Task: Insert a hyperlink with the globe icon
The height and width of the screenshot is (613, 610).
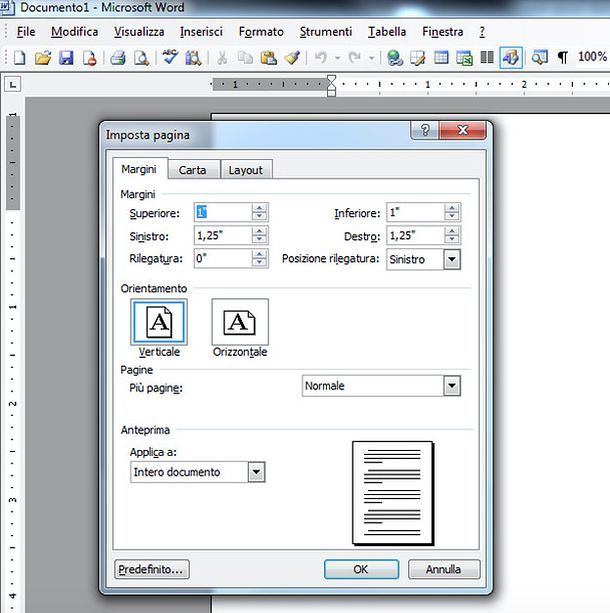Action: coord(395,58)
